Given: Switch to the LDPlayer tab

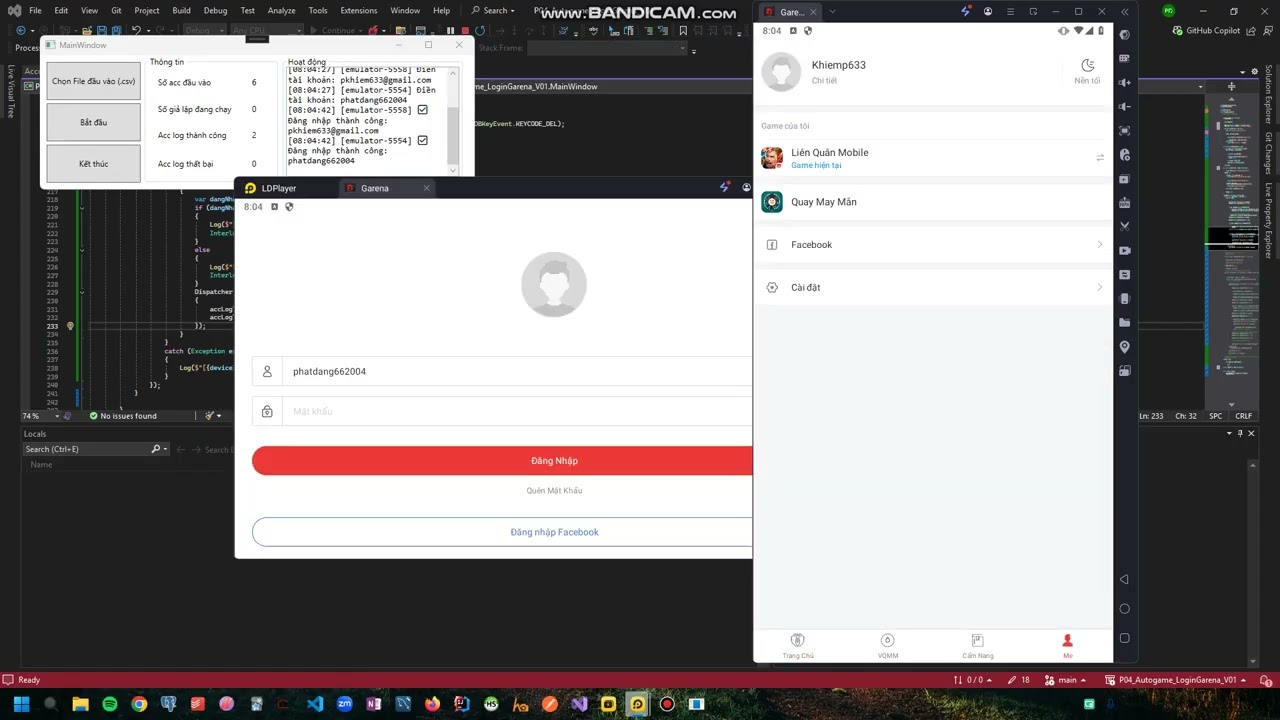Looking at the screenshot, I should (x=272, y=188).
